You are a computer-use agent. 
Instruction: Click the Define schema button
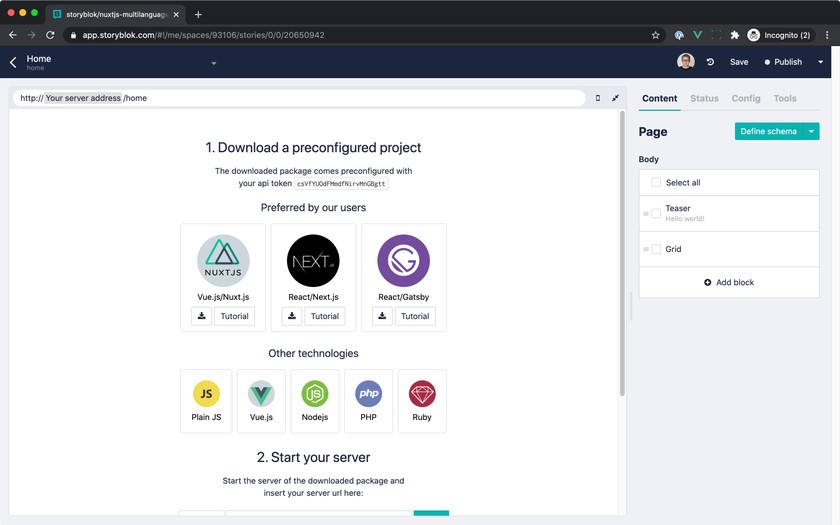[769, 131]
